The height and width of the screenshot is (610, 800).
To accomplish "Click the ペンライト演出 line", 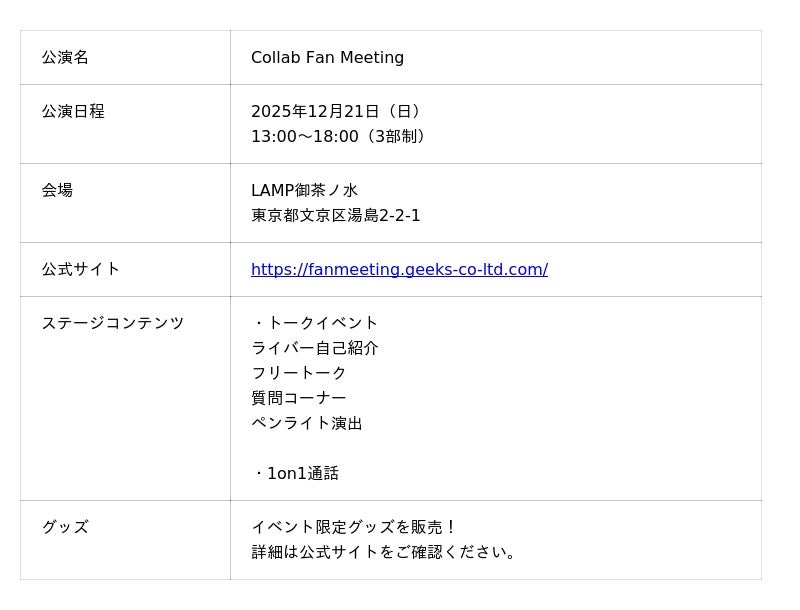I will [307, 423].
